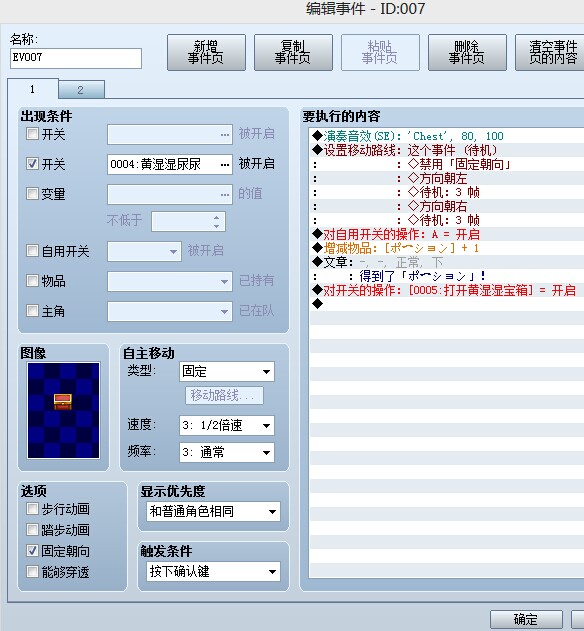
Task: Open the 显示优先度 dropdown
Action: pos(213,511)
